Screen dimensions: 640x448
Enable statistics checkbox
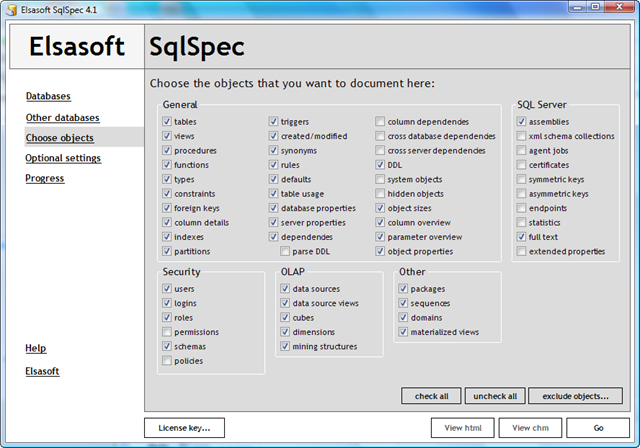[x=521, y=222]
